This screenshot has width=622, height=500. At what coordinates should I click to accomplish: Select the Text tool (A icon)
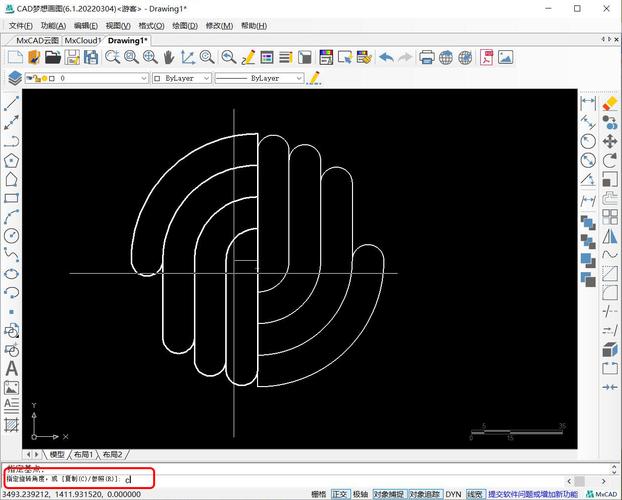tap(12, 369)
